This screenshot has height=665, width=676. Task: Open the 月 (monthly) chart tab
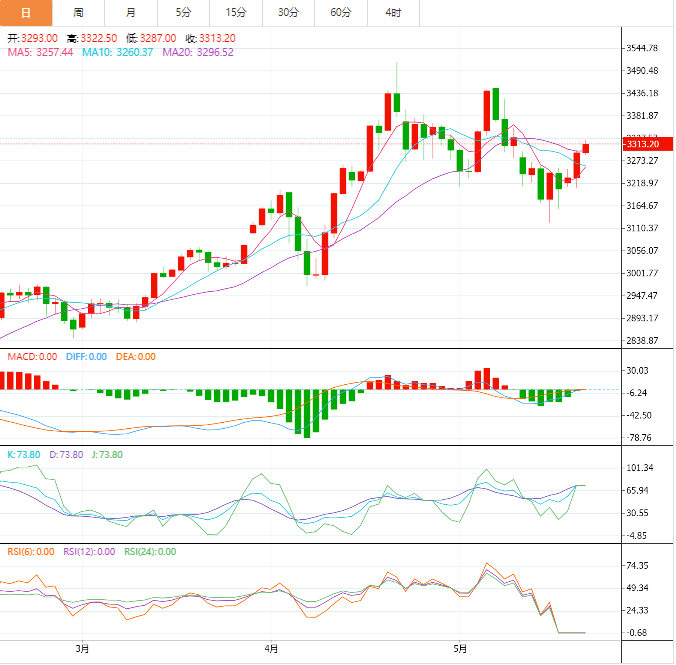pyautogui.click(x=131, y=13)
